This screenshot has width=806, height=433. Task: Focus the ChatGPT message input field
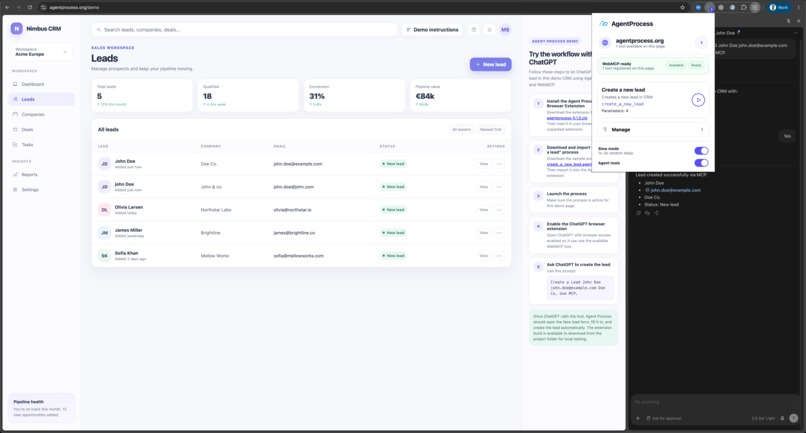[715, 402]
